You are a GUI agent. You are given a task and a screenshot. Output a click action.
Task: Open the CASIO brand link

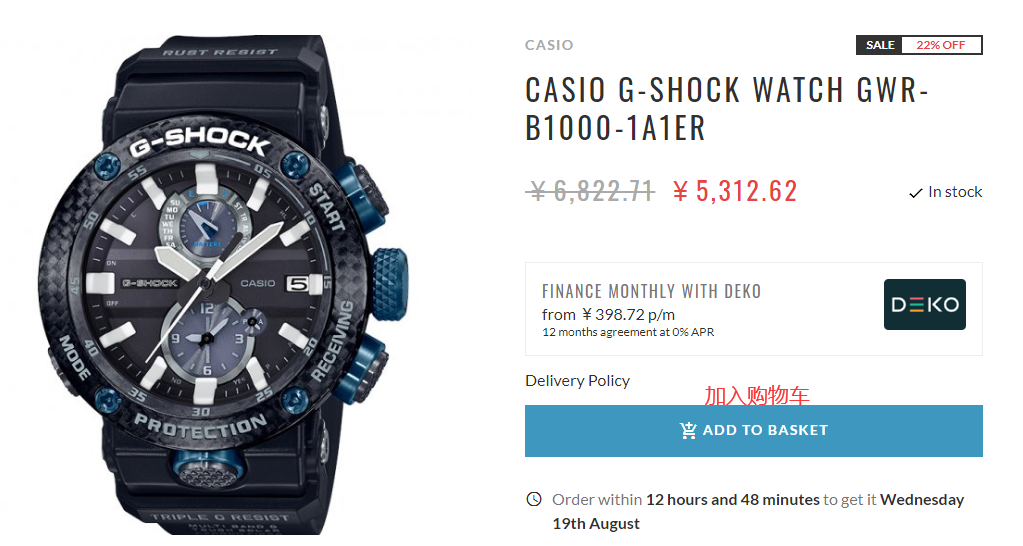click(x=549, y=45)
